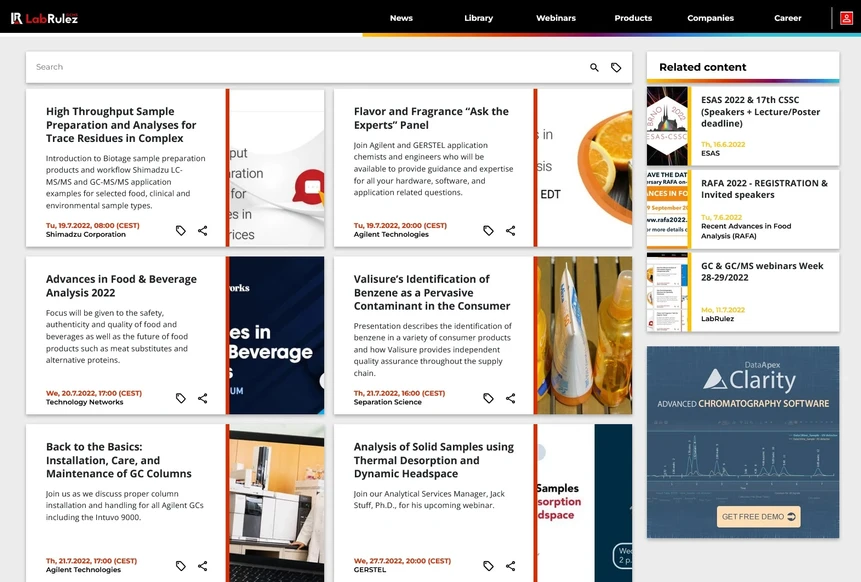Go to Webinars section
Image resolution: width=861 pixels, height=582 pixels.
tap(556, 18)
